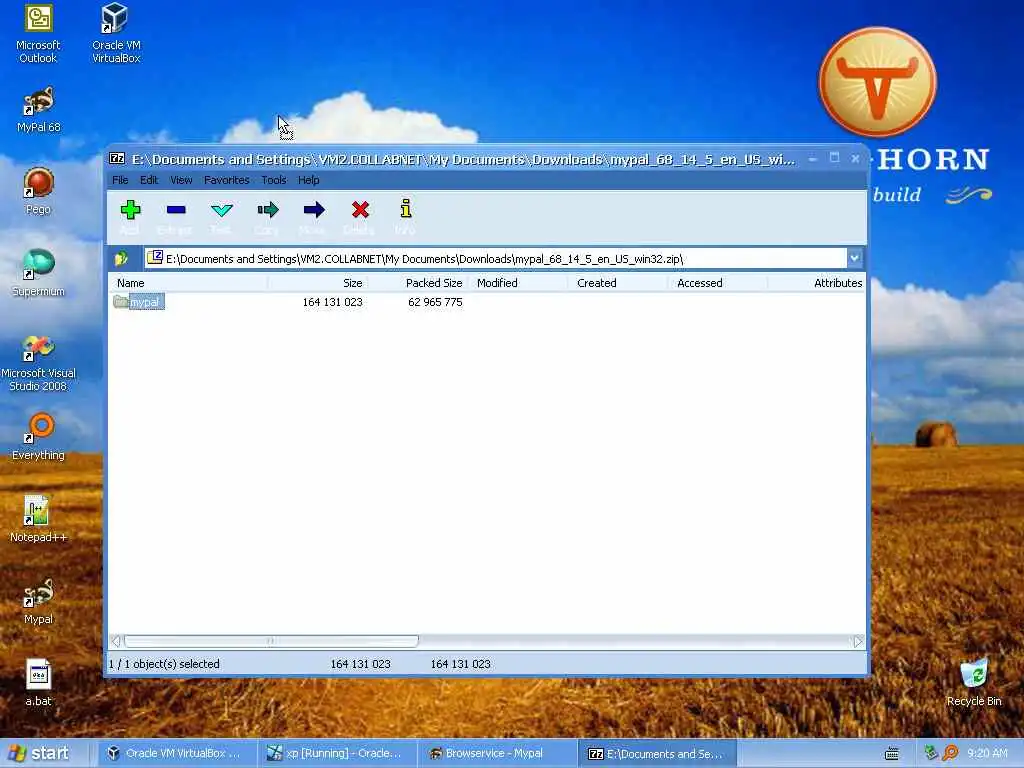Open the Favorites menu
The height and width of the screenshot is (768, 1024).
coord(227,180)
